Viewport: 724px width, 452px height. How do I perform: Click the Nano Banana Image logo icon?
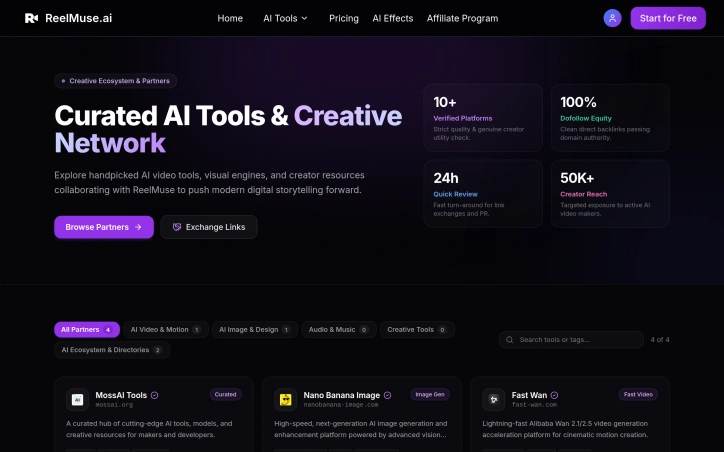pyautogui.click(x=285, y=399)
